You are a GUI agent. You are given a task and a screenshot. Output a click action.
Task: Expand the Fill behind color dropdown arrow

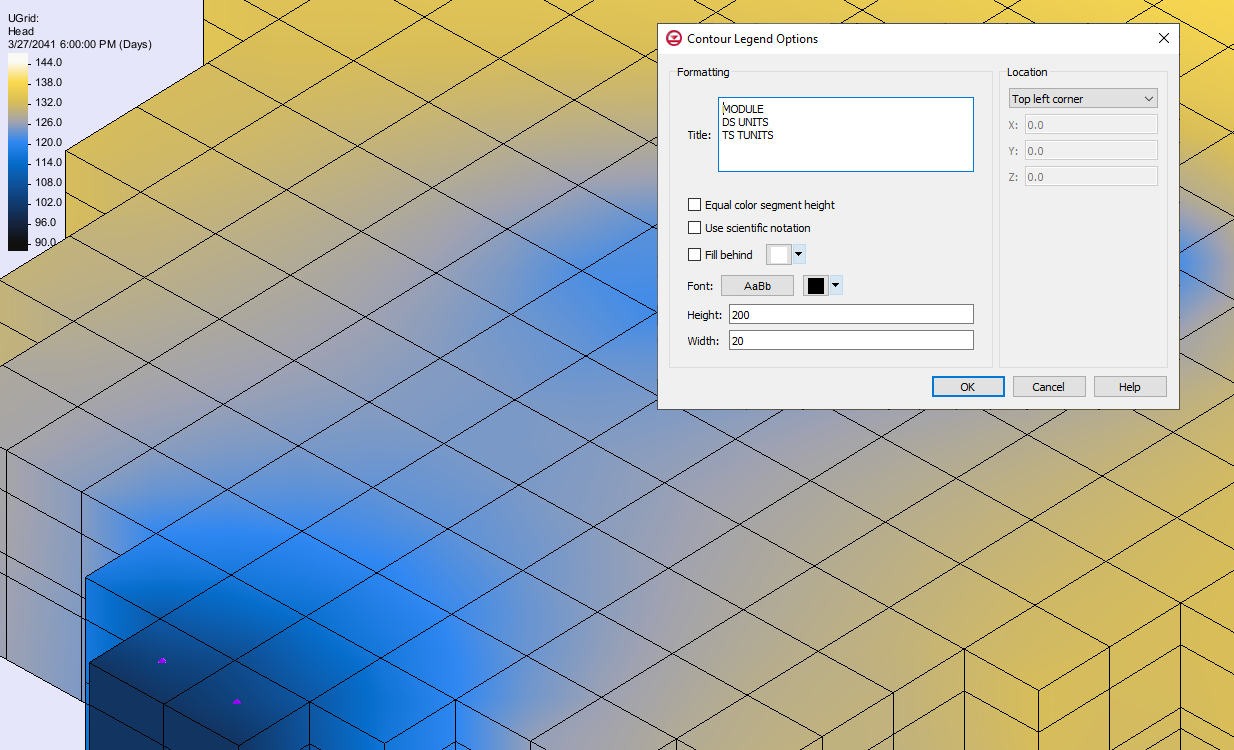pyautogui.click(x=798, y=255)
